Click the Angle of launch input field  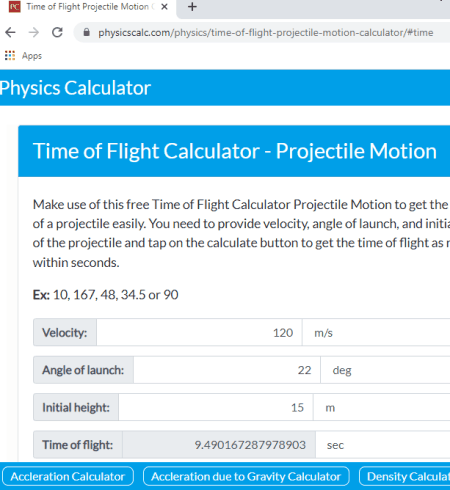coord(227,370)
